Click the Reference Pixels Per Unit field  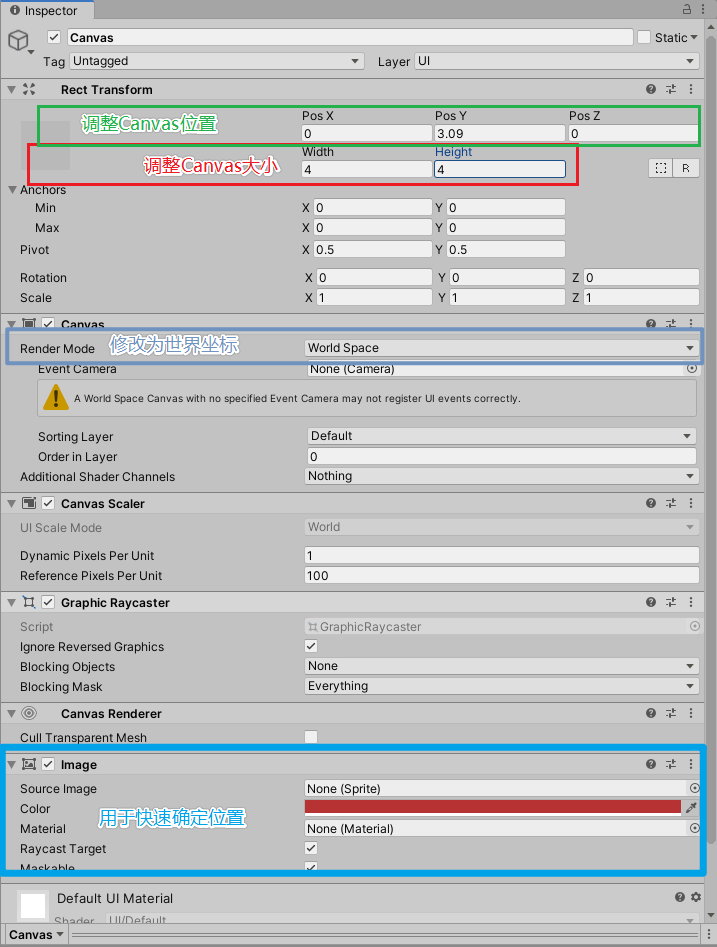(x=502, y=575)
